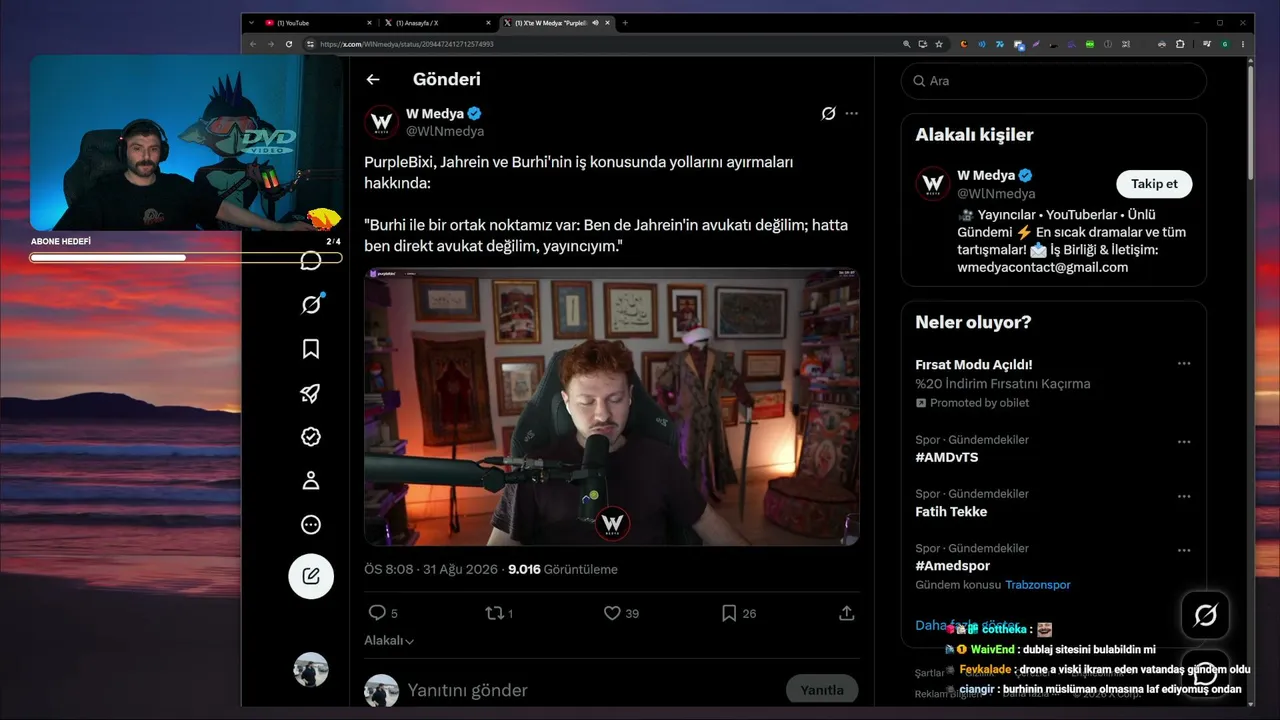Reply to the post via the comment icon
Screen dimensions: 1280x720
click(x=377, y=613)
